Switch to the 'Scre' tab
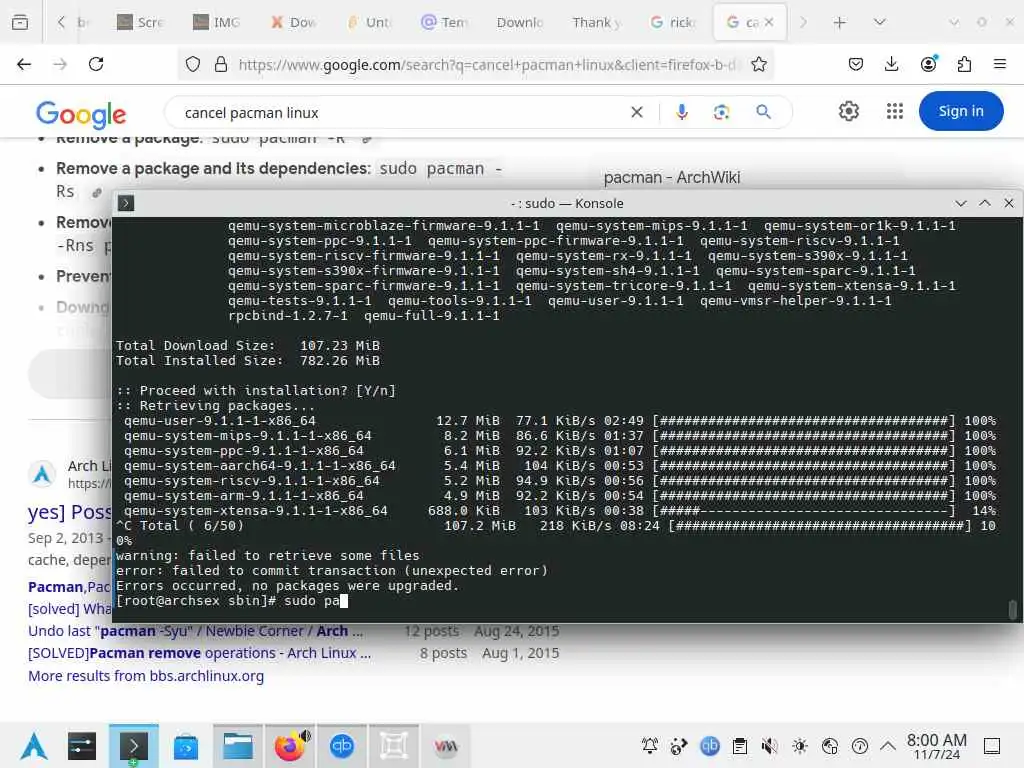 coord(140,22)
